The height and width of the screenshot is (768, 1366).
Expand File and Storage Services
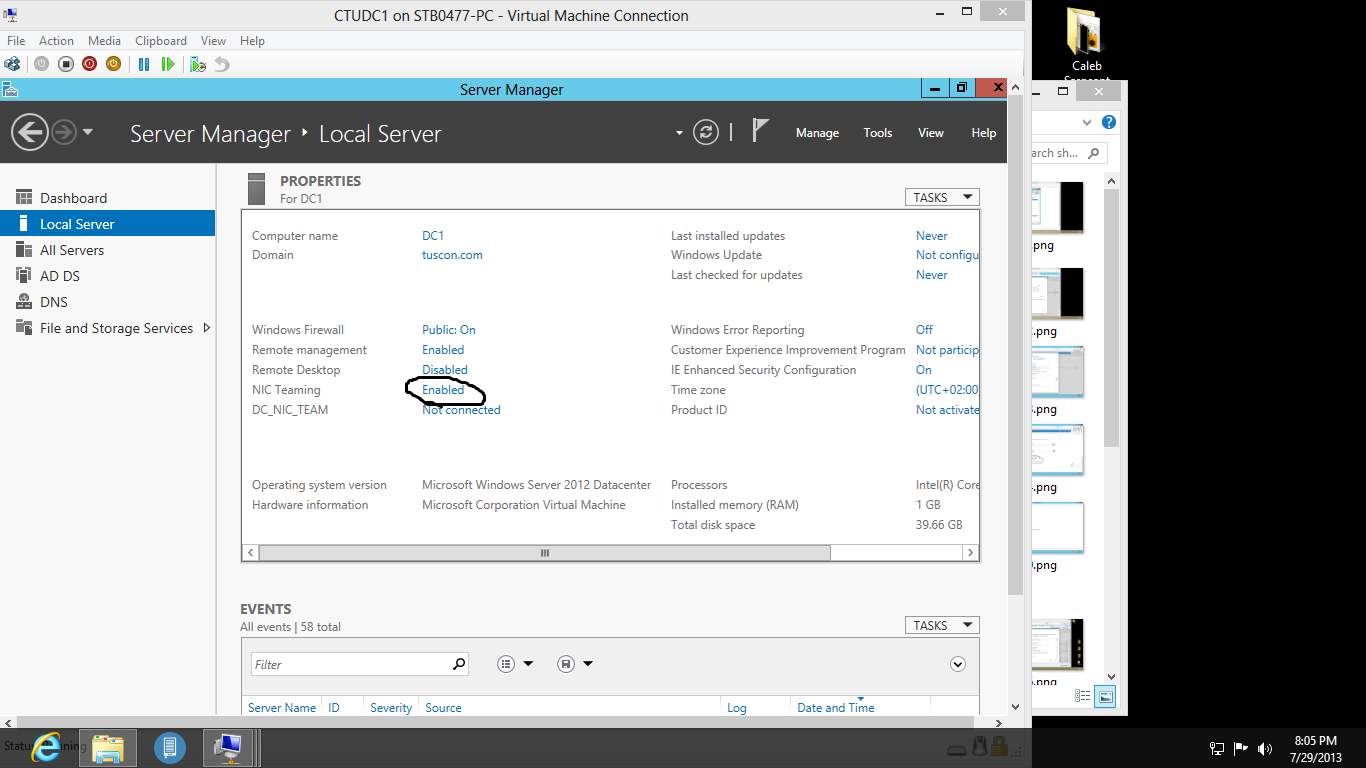tap(207, 328)
